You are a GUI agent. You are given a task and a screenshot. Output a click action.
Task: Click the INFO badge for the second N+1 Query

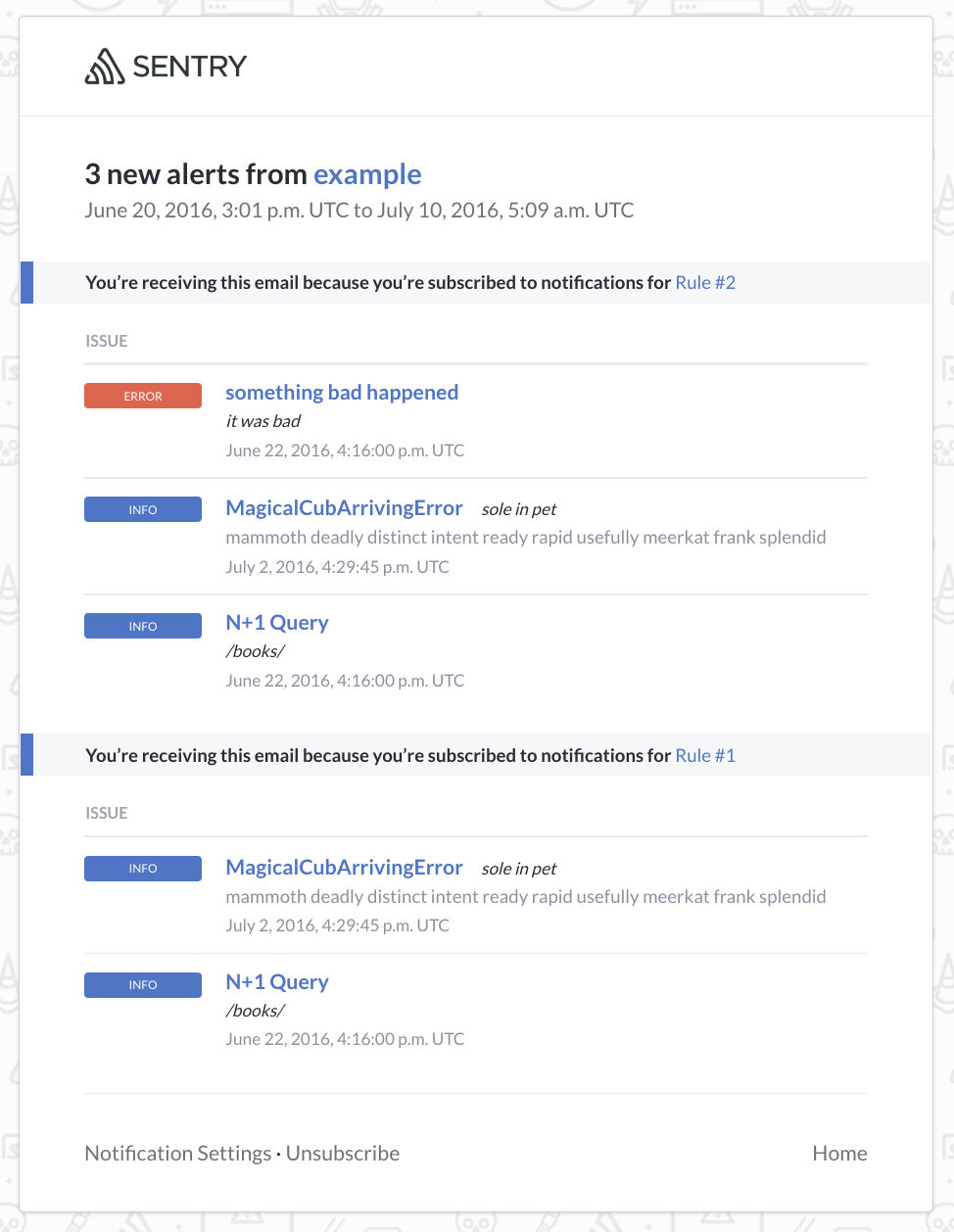point(142,984)
